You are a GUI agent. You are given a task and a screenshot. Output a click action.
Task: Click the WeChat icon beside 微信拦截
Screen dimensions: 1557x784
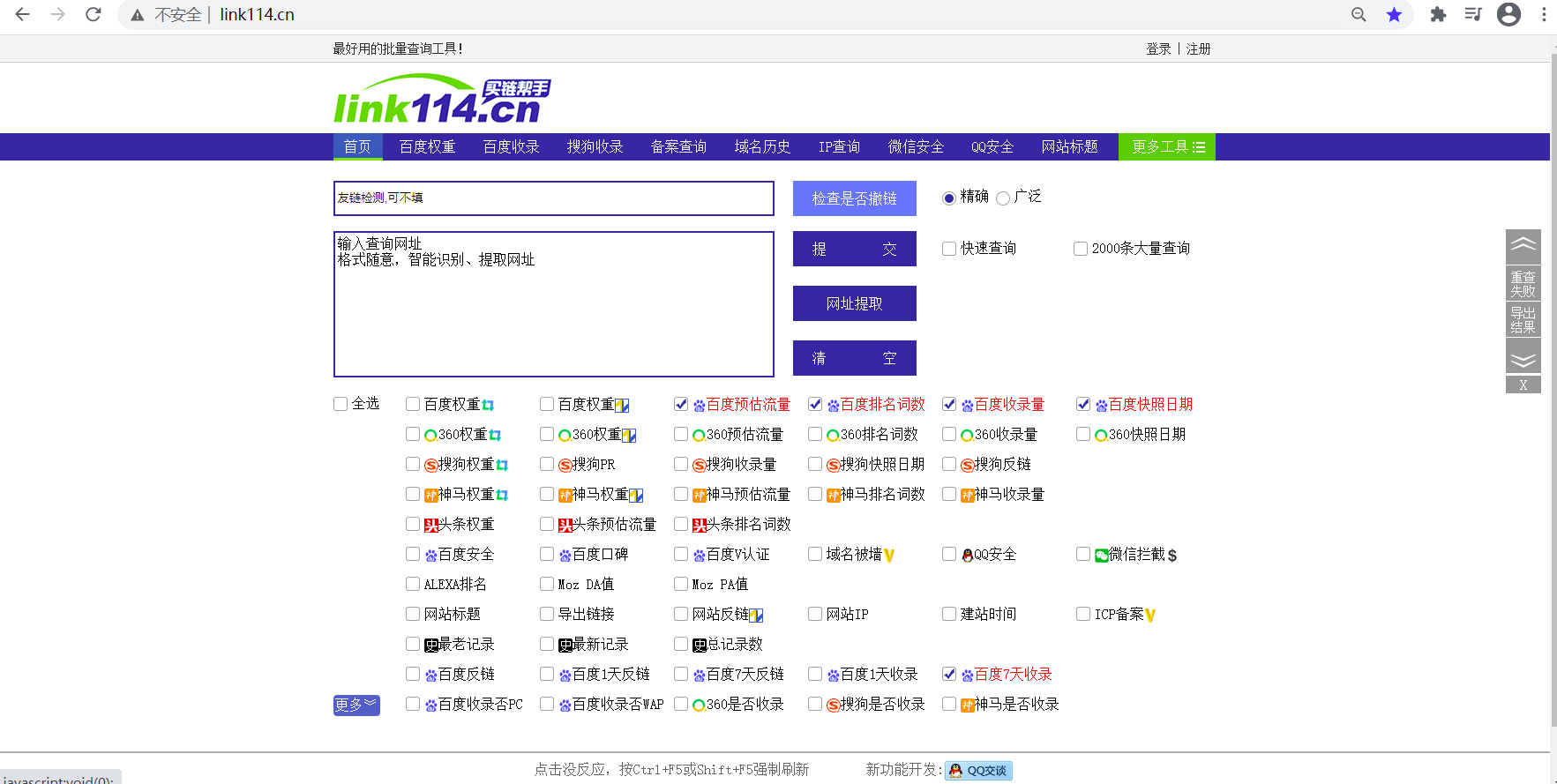tap(1102, 556)
